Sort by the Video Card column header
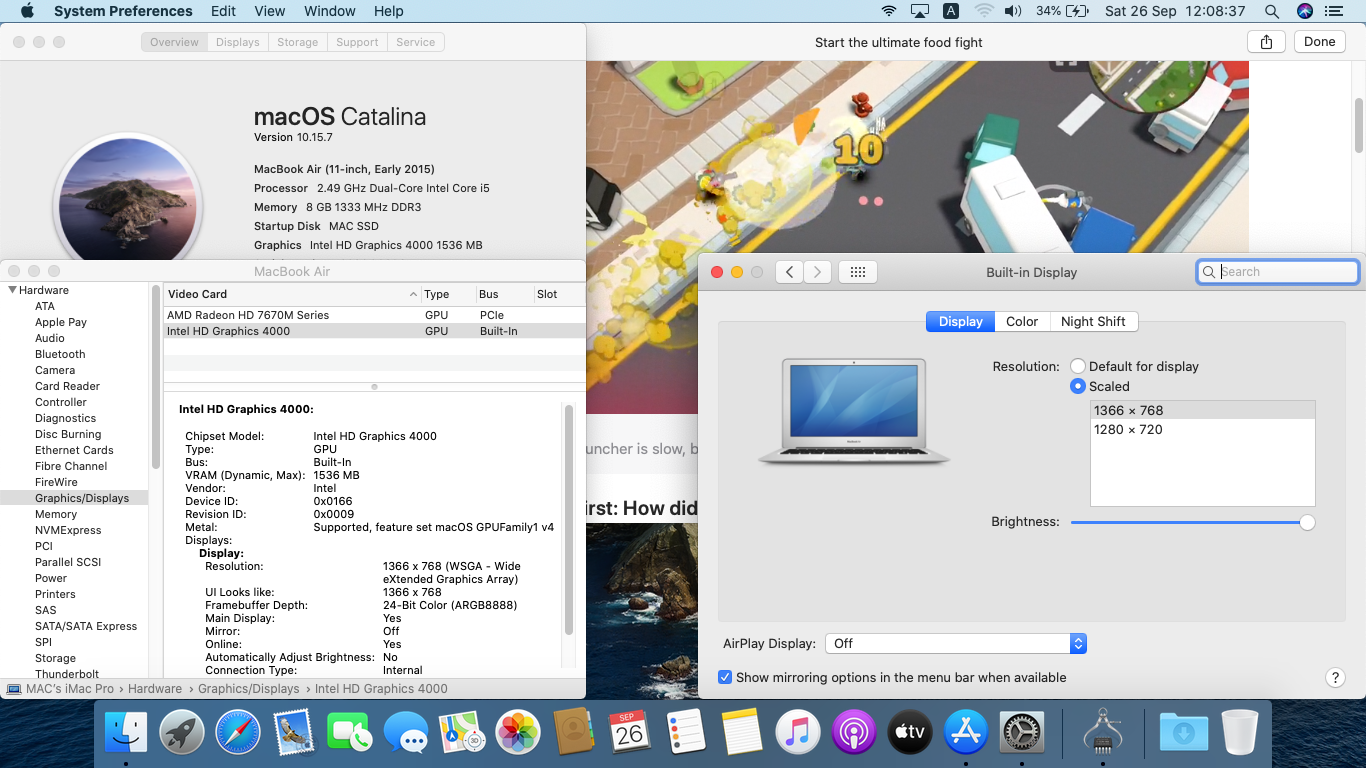The height and width of the screenshot is (768, 1366). point(292,294)
